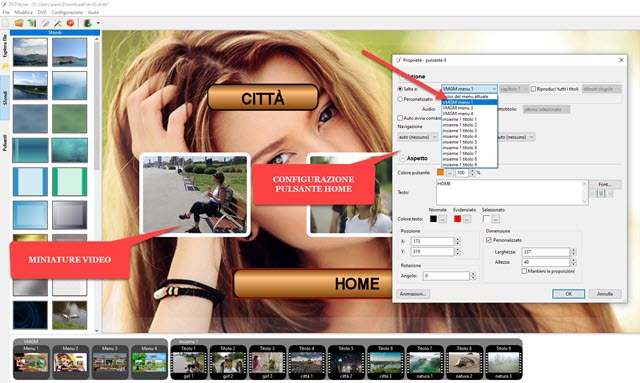Click the CITTÀ button on the canvas

263,98
